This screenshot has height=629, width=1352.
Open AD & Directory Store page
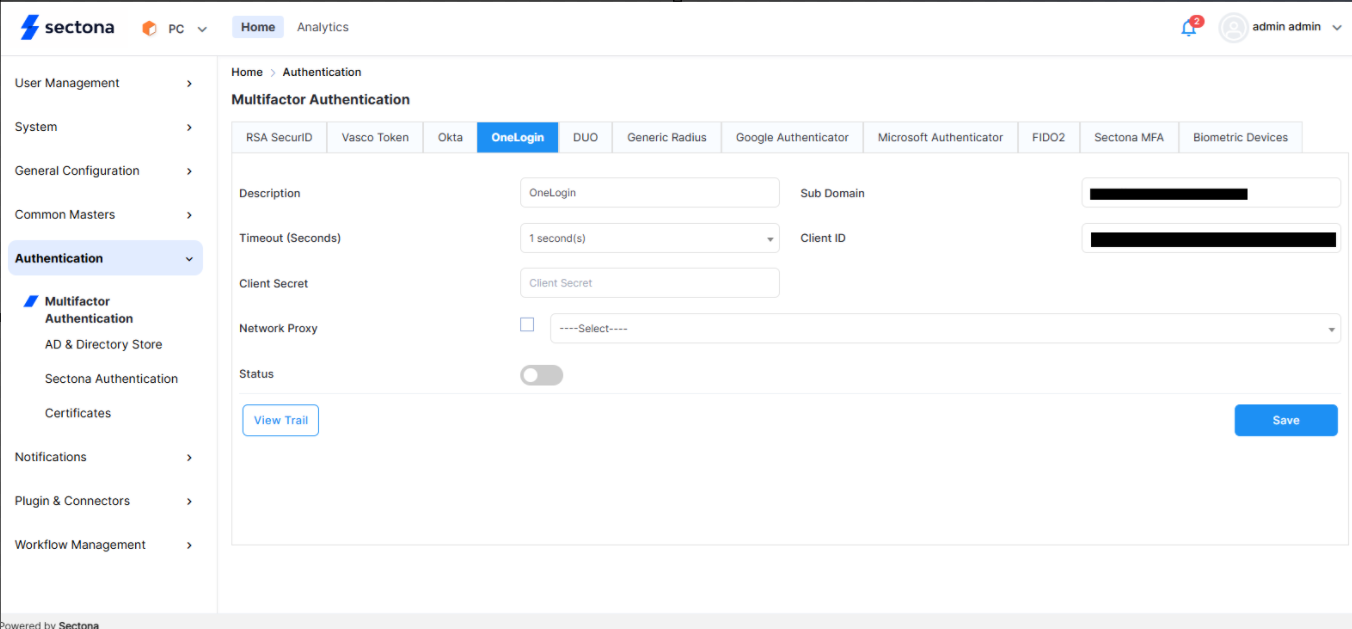[x=103, y=344]
